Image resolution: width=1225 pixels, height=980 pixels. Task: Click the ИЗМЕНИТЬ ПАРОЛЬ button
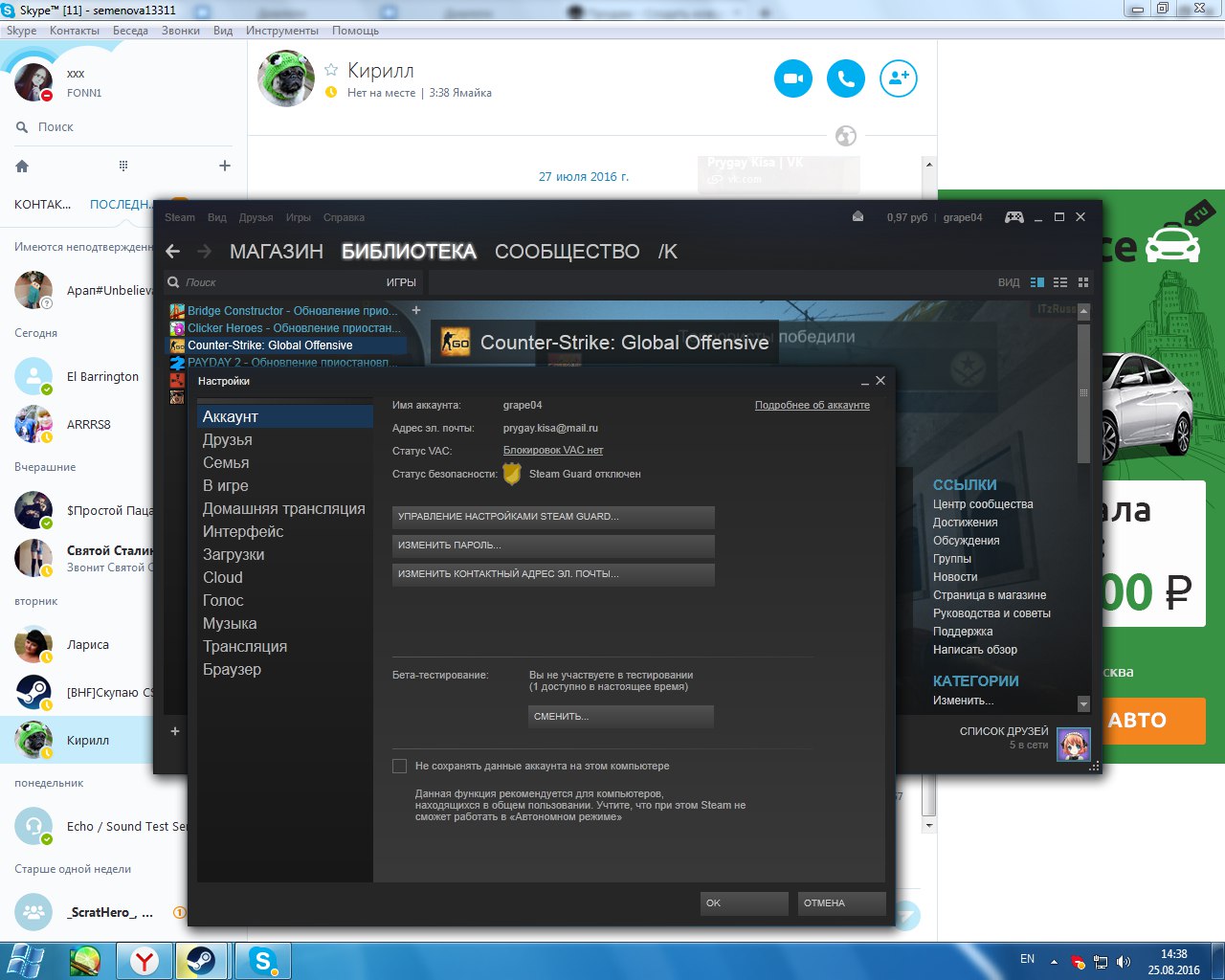[x=553, y=546]
